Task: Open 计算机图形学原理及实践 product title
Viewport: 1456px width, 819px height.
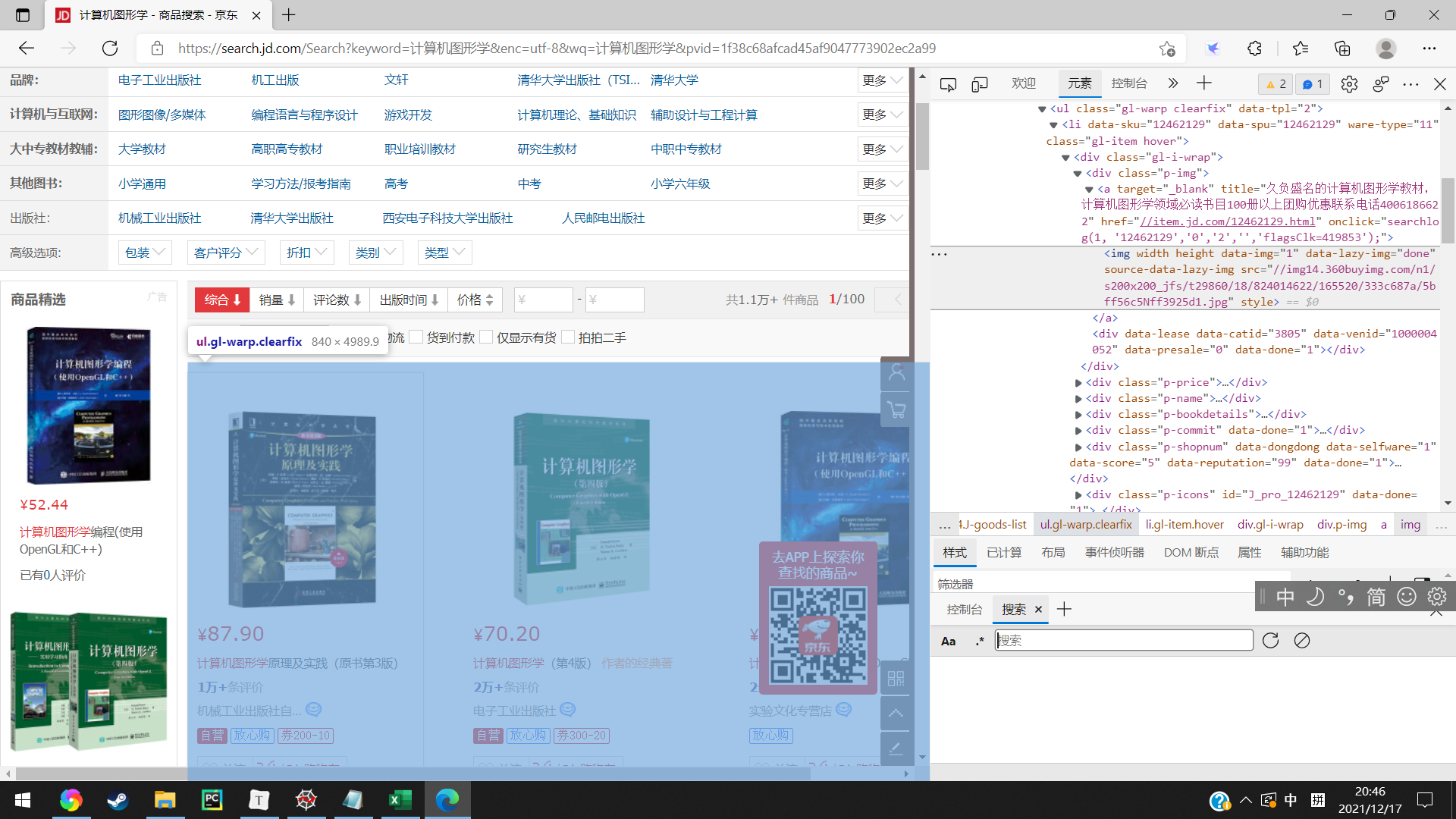Action: [297, 664]
